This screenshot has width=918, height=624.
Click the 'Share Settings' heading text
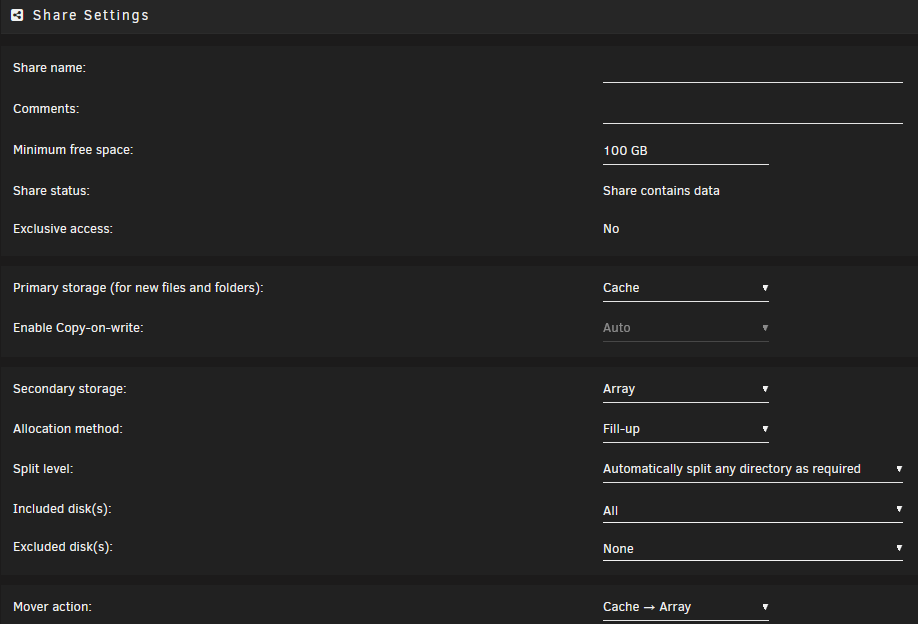(91, 15)
